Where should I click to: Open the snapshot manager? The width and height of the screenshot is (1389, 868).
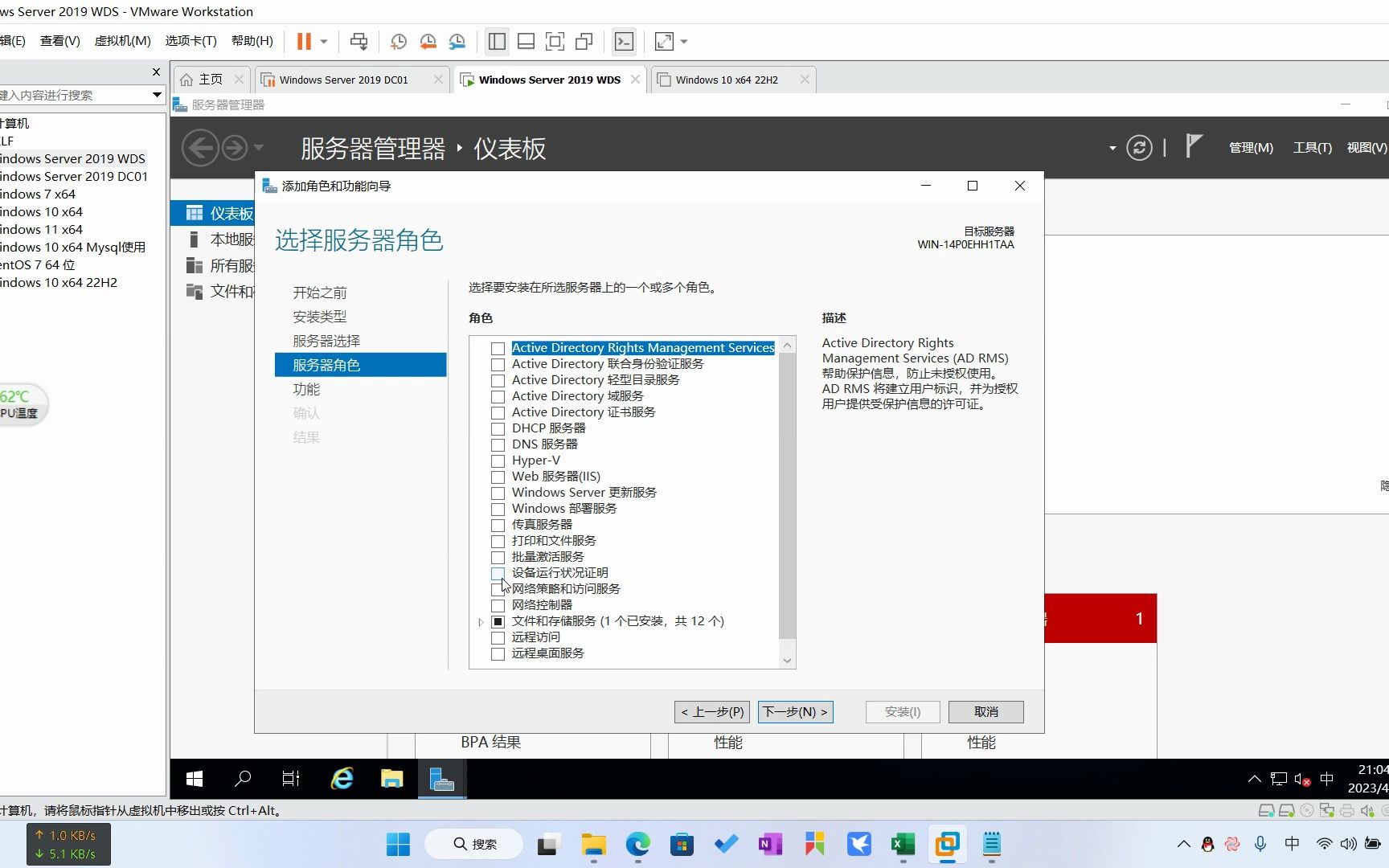(x=457, y=41)
